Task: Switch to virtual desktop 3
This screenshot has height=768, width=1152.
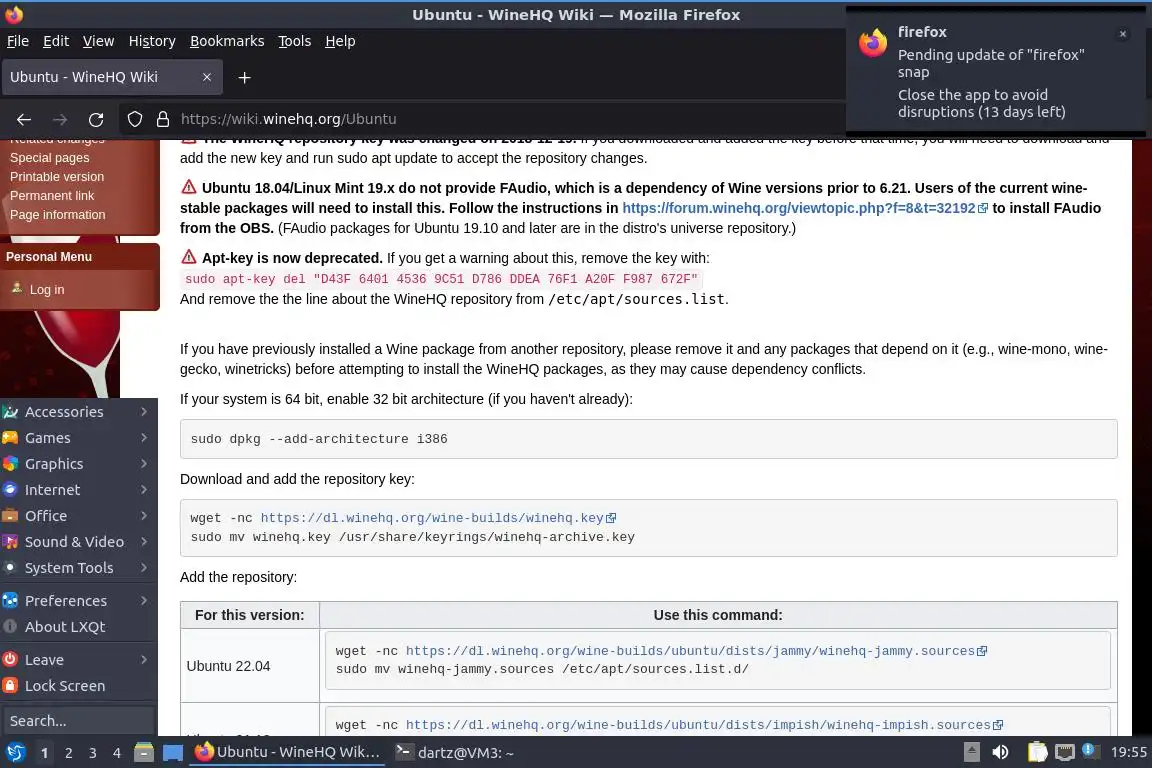Action: tap(93, 753)
